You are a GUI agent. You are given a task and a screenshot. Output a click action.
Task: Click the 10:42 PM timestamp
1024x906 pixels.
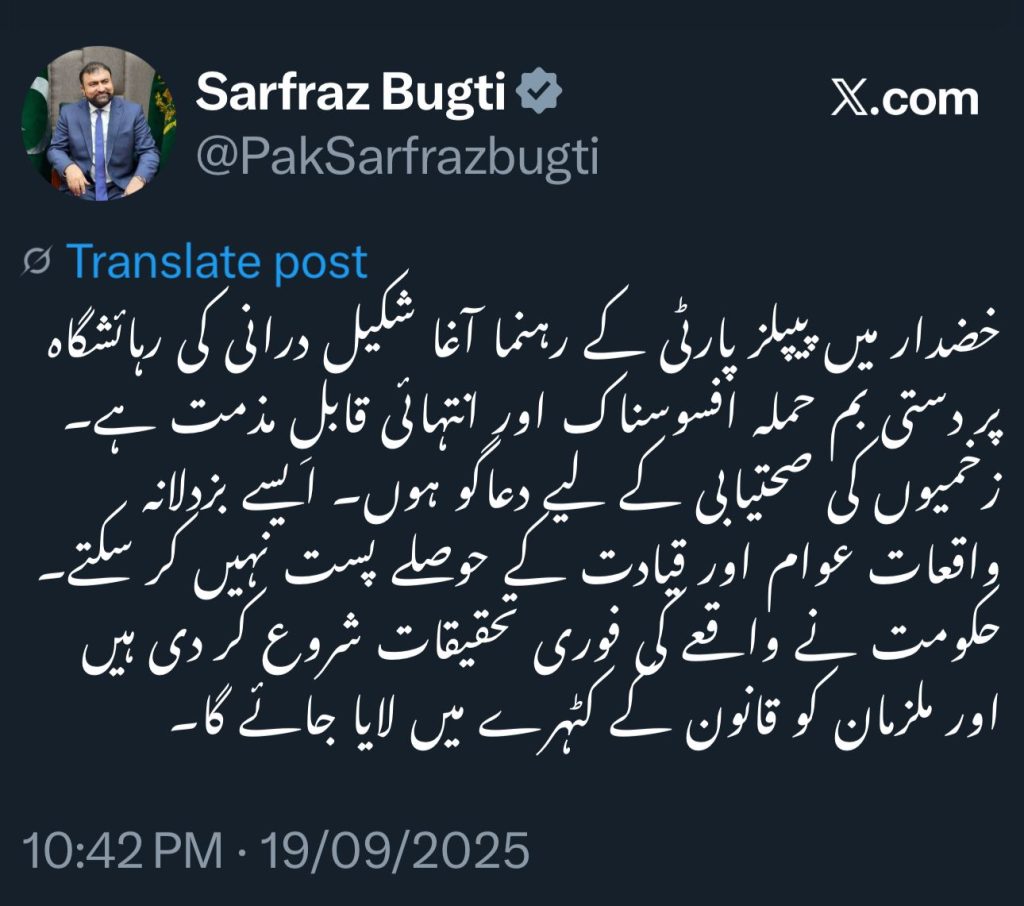pos(123,850)
